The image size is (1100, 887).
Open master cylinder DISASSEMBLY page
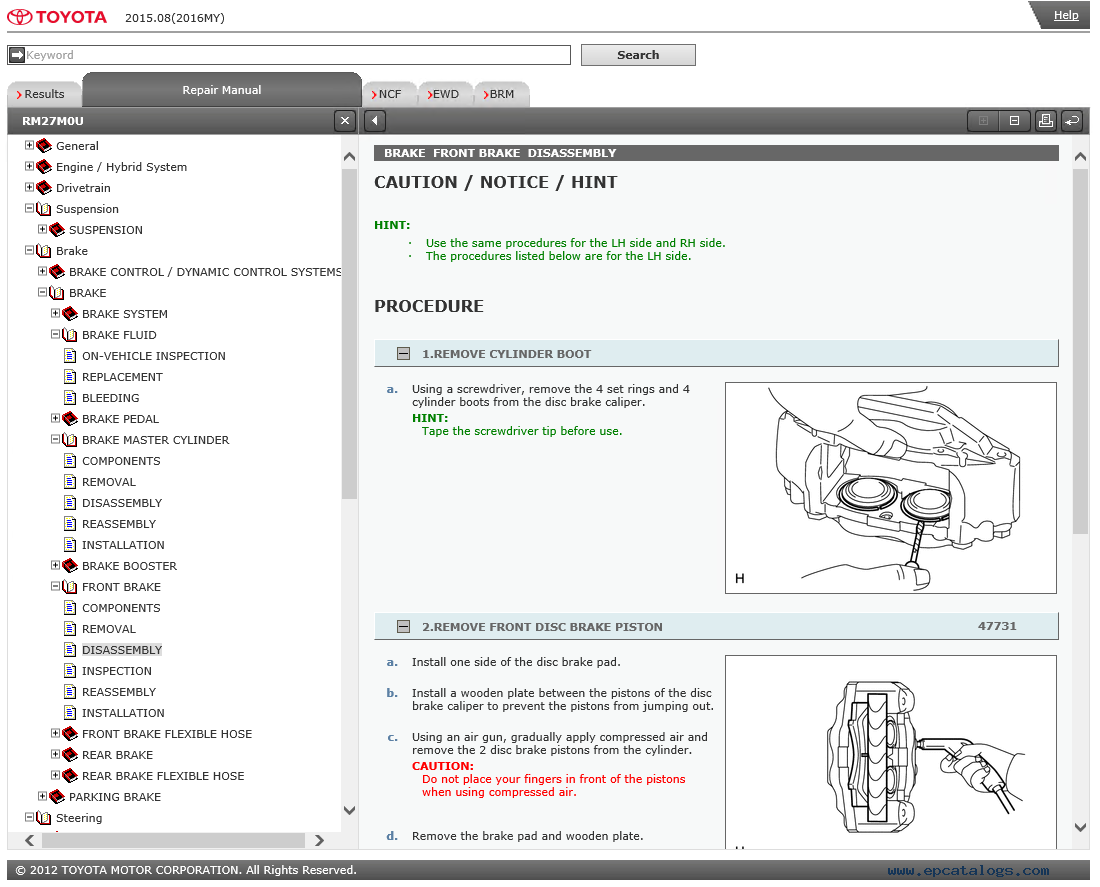click(x=121, y=503)
